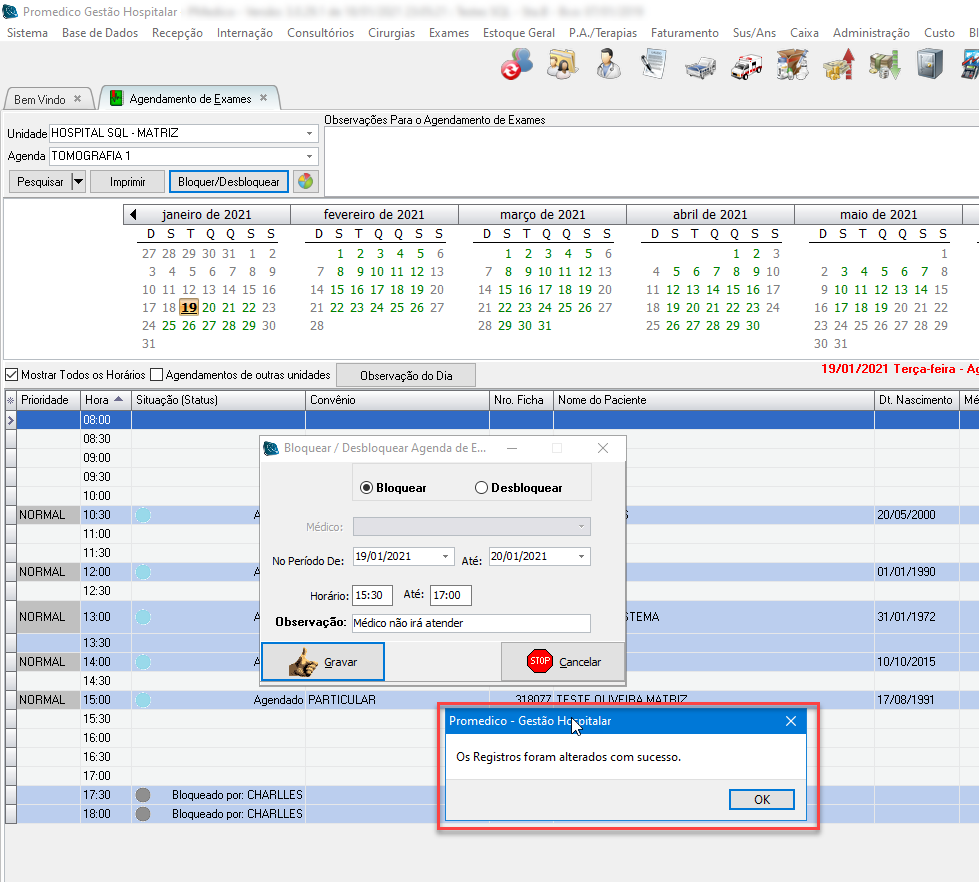Select the Desbloquear radio button
Image resolution: width=979 pixels, height=882 pixels.
pos(482,488)
